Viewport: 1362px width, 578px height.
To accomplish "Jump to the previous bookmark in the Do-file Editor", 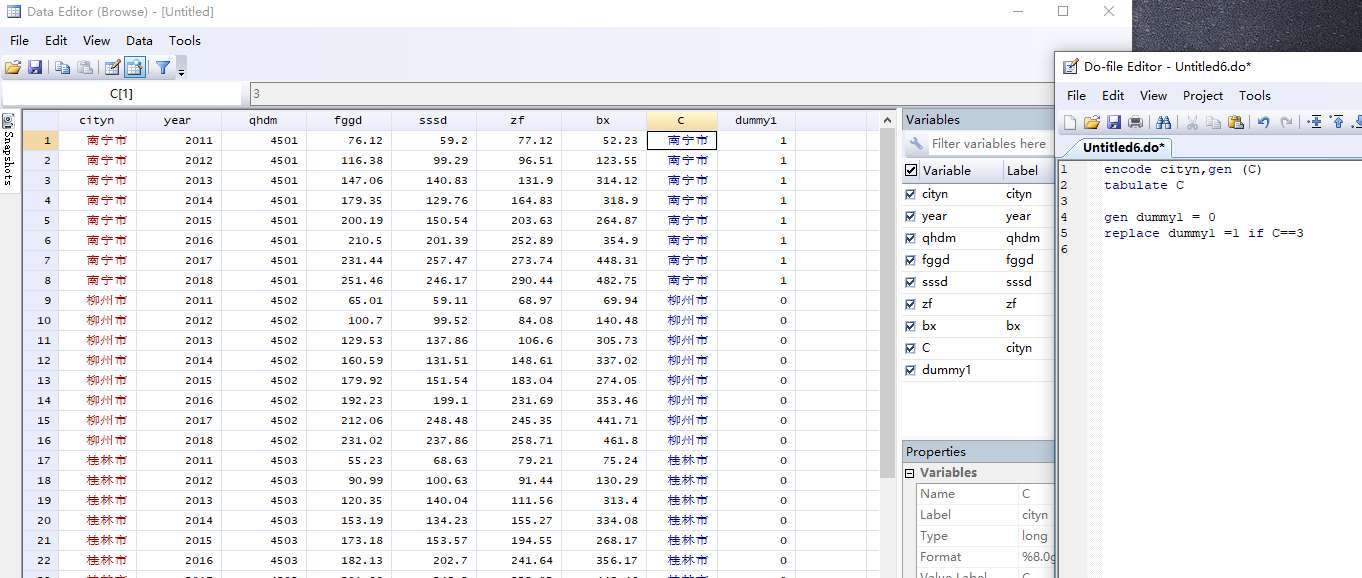I will [x=1337, y=122].
